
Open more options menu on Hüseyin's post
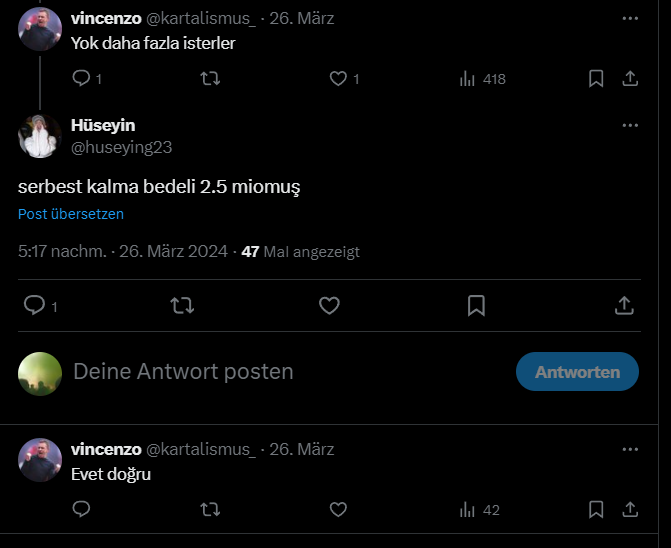[630, 125]
